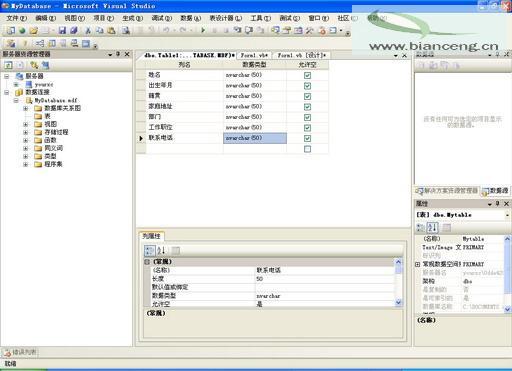Set primary key with key icon

click(x=25, y=43)
